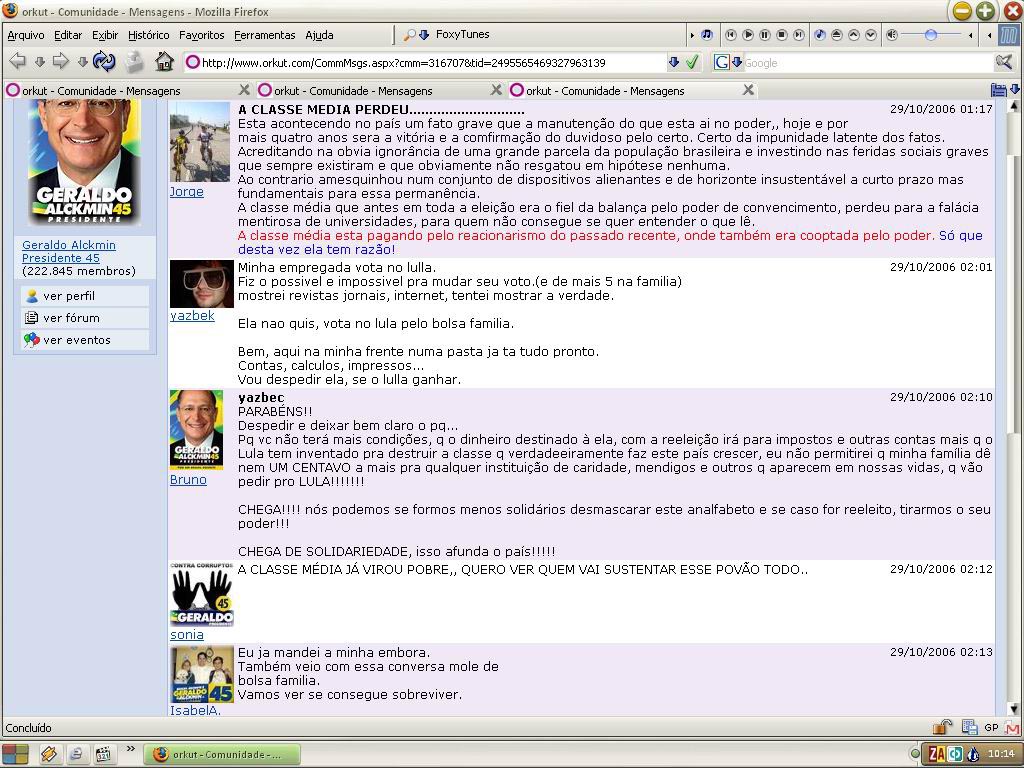This screenshot has width=1024, height=768.
Task: Click the greyed-out Stop loading icon
Action: click(135, 61)
